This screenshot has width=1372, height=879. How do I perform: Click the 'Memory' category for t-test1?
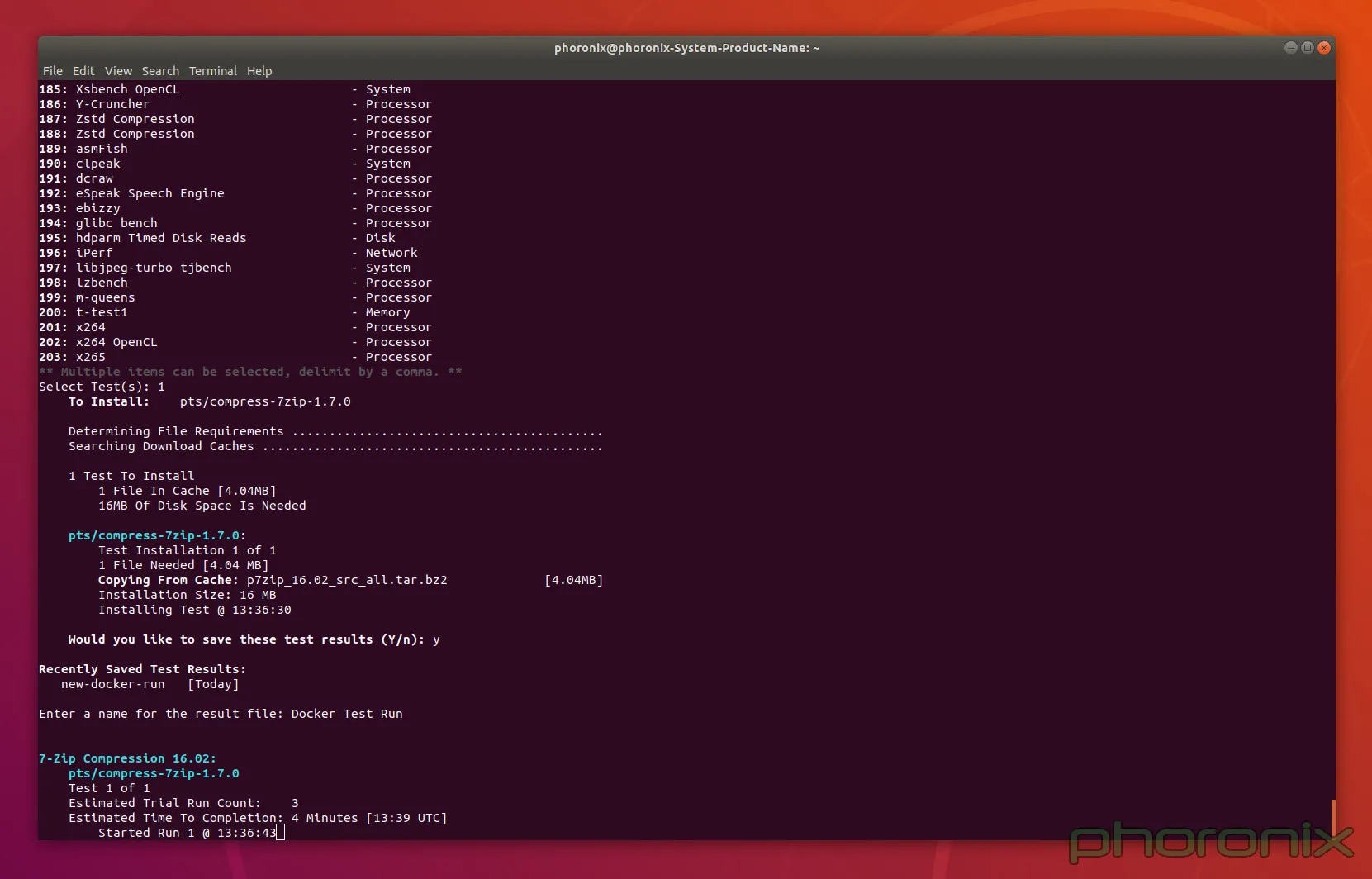388,312
